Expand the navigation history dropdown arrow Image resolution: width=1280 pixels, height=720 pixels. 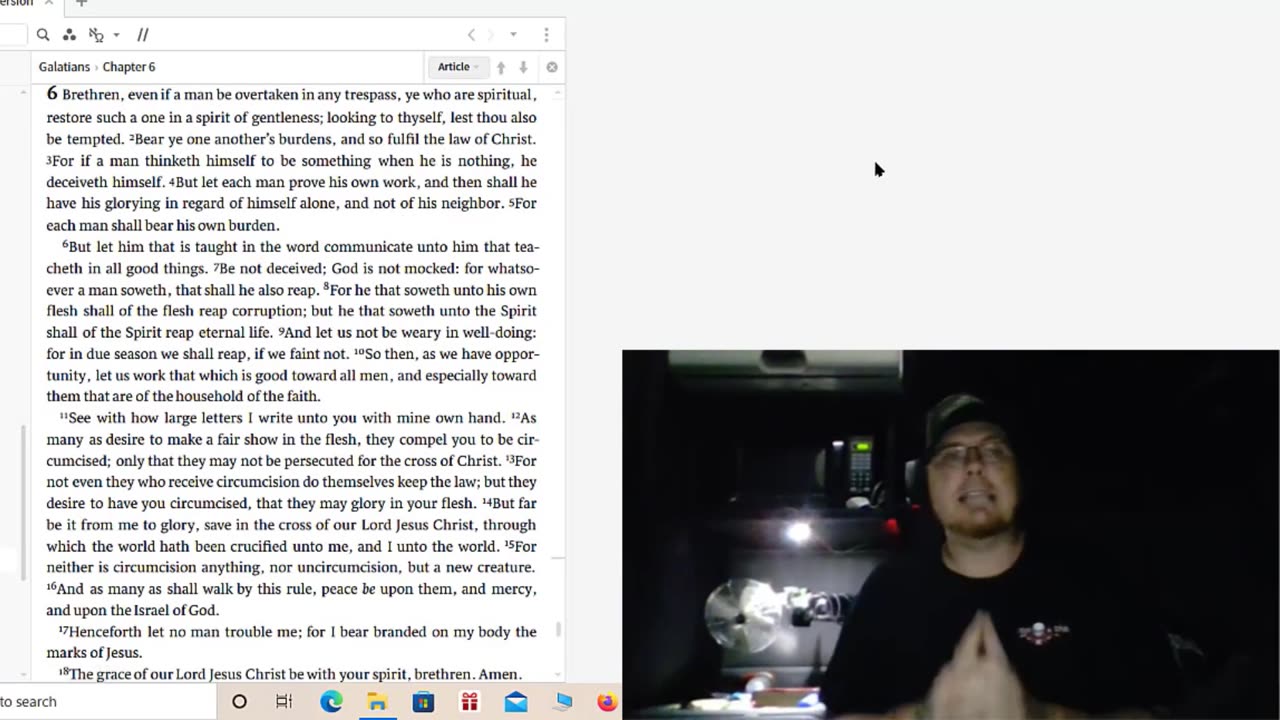[513, 35]
